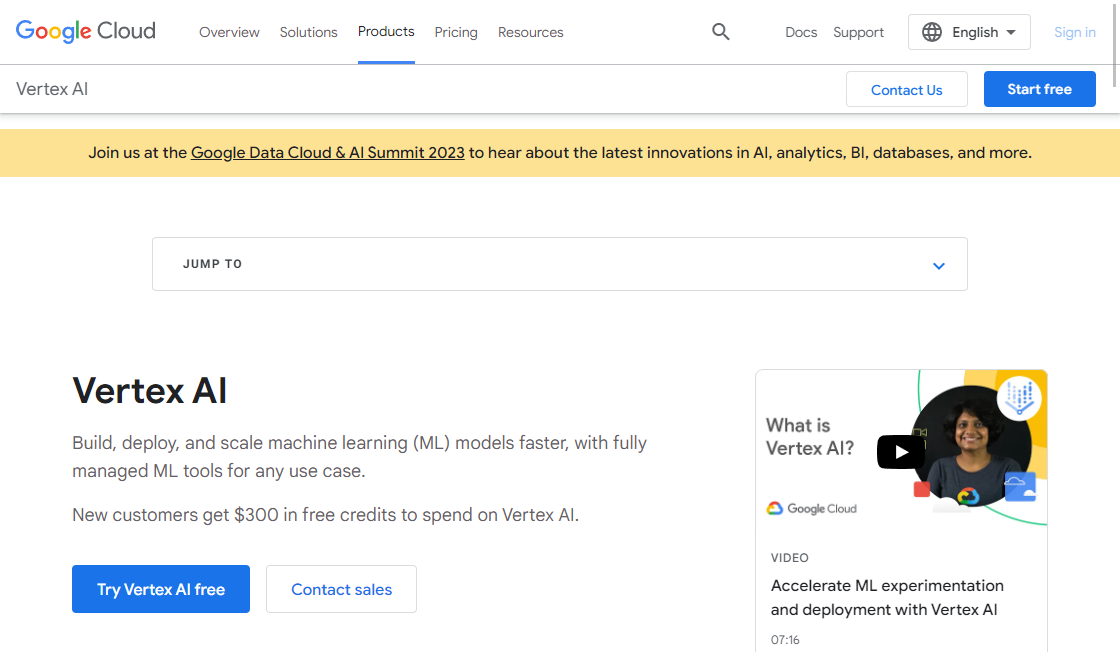Click the Start free button
1120x652 pixels.
(1039, 89)
